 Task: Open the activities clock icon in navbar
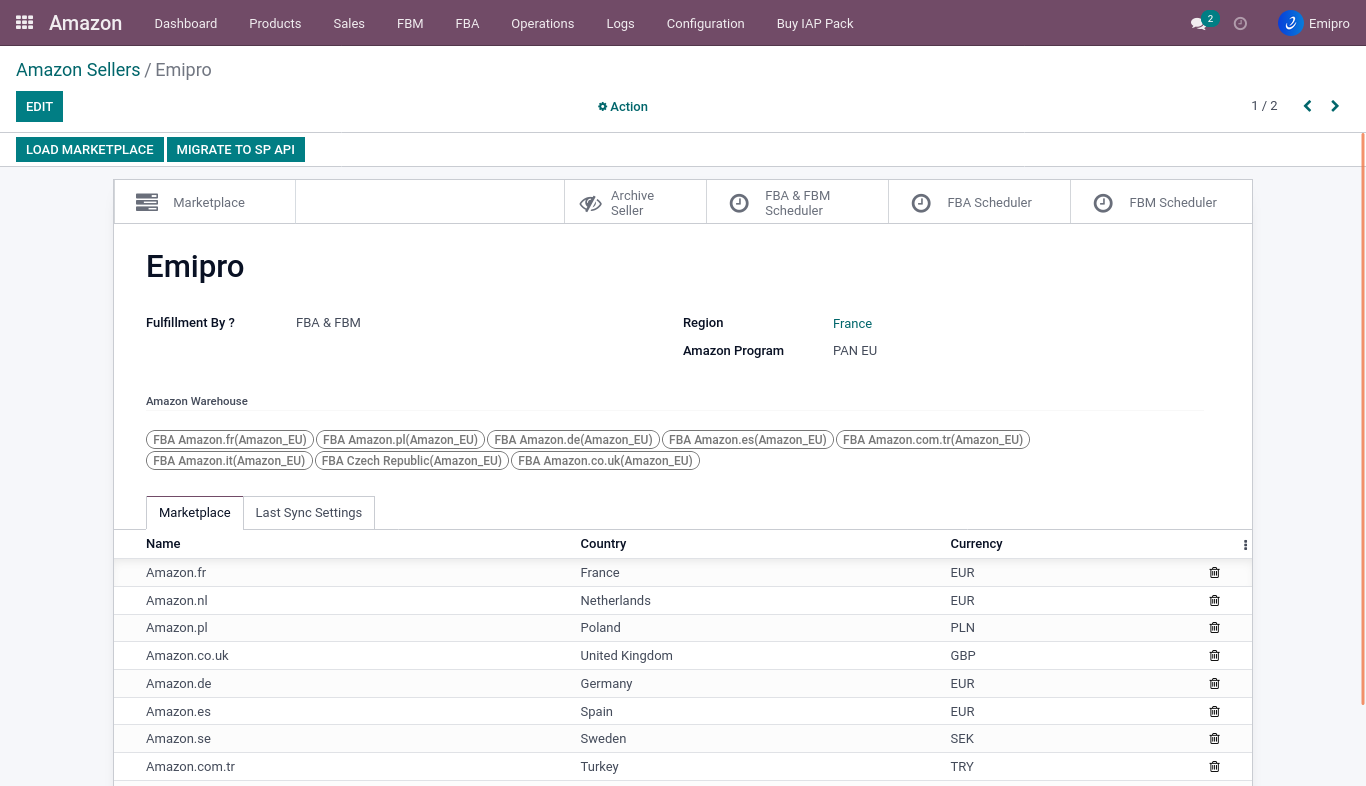point(1240,23)
